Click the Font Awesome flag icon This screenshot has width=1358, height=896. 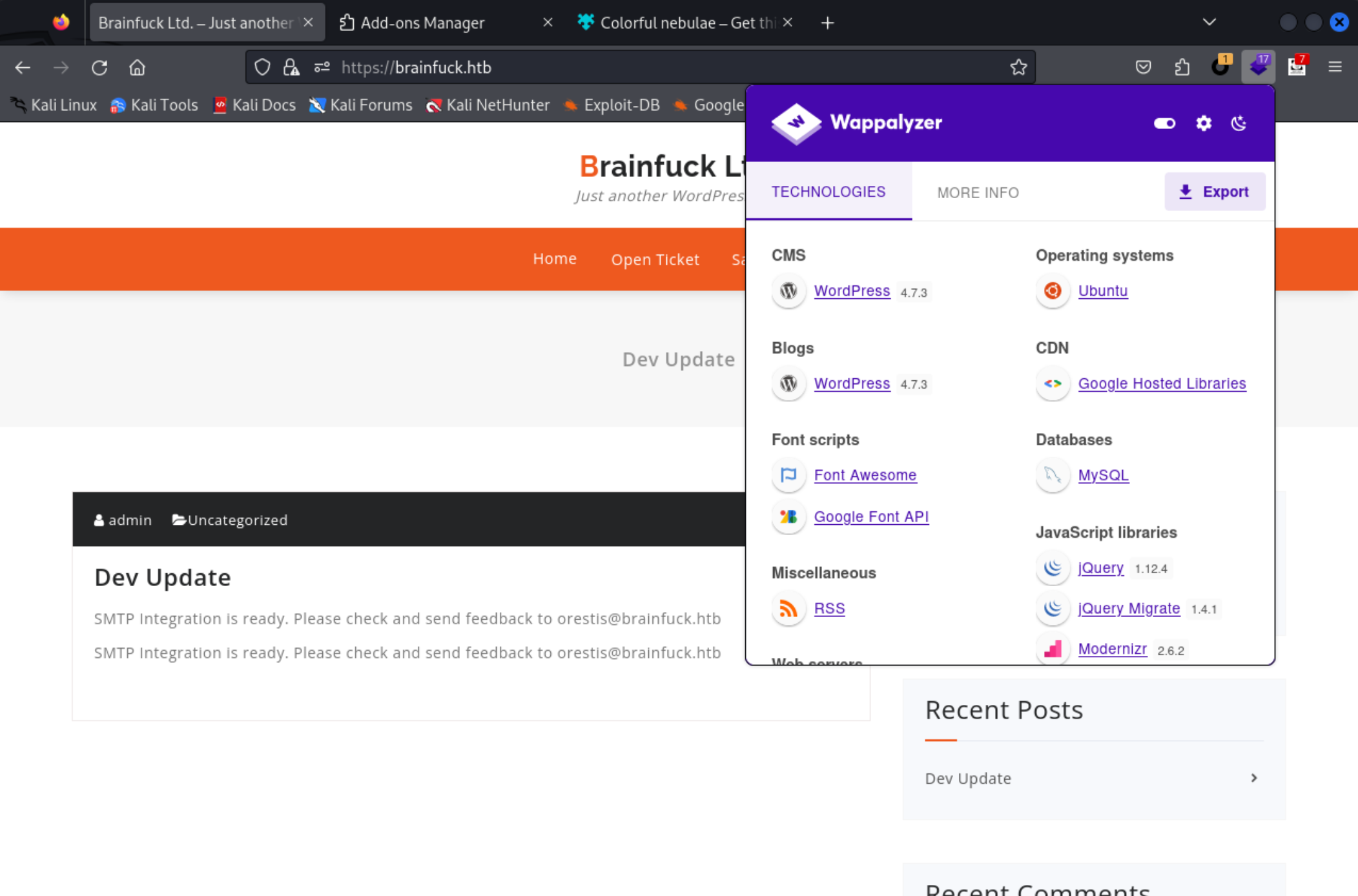pyautogui.click(x=788, y=475)
